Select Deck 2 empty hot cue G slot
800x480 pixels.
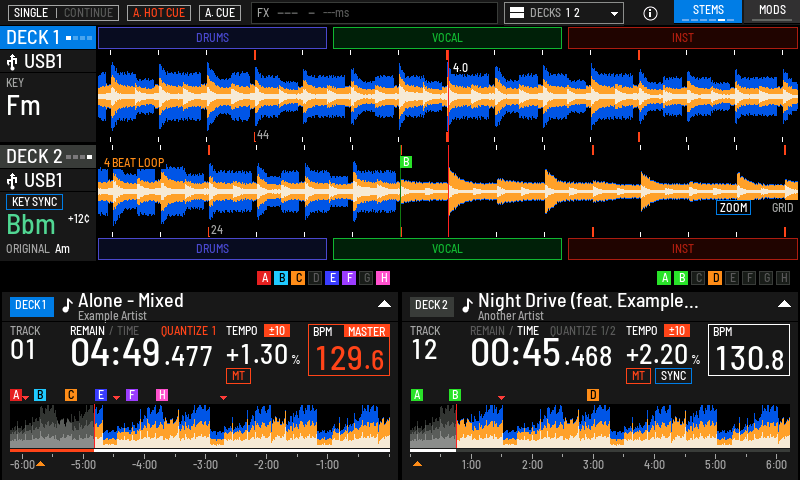coord(766,278)
